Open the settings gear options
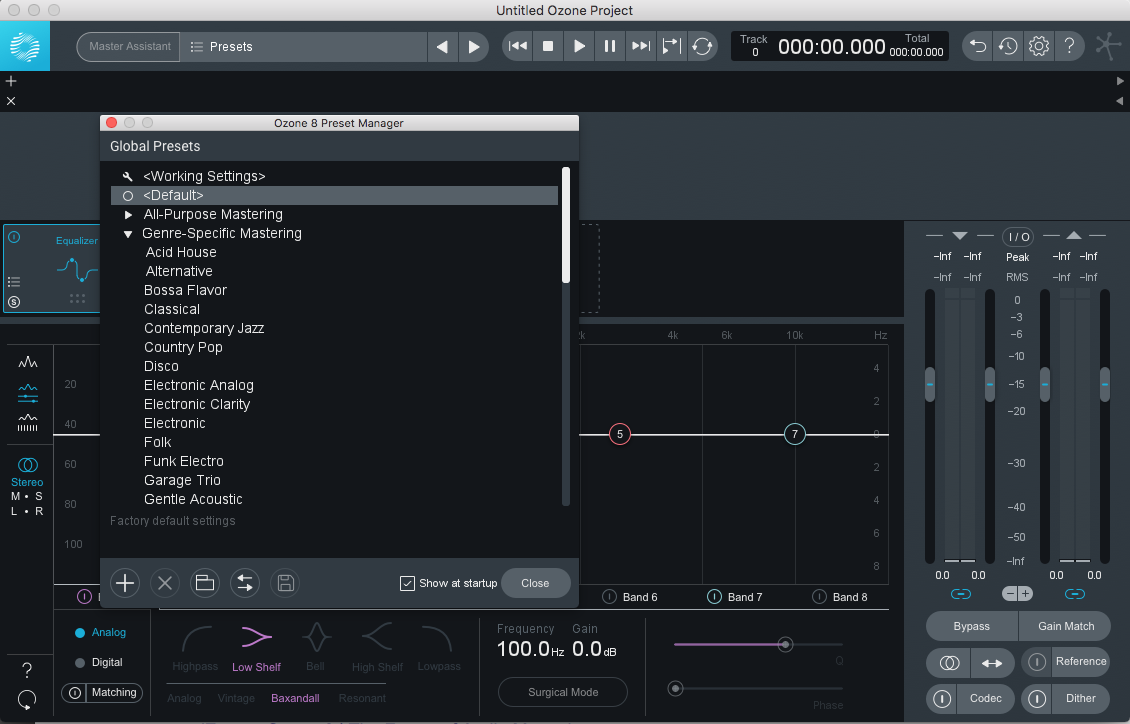The height and width of the screenshot is (724, 1130). point(1038,46)
